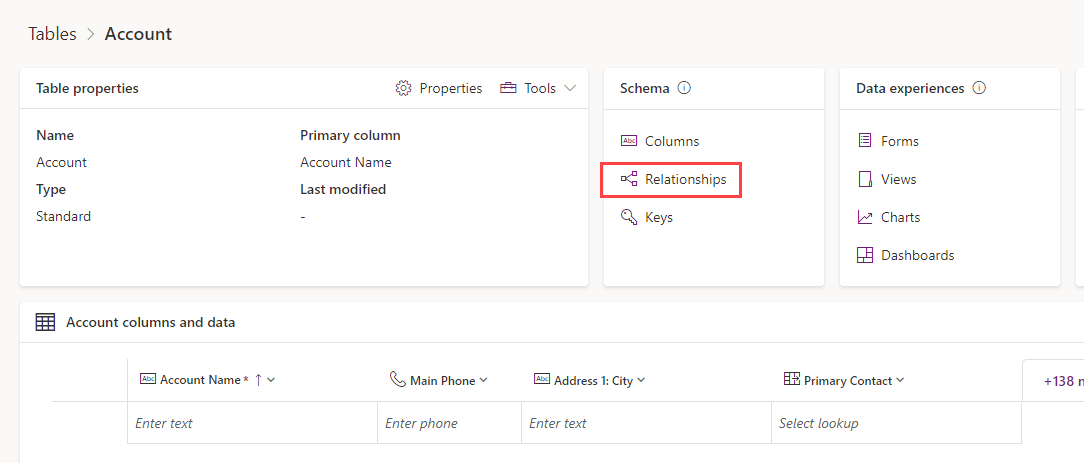This screenshot has height=463, width=1084.
Task: Open Primary Contact column dropdown
Action: [x=899, y=380]
